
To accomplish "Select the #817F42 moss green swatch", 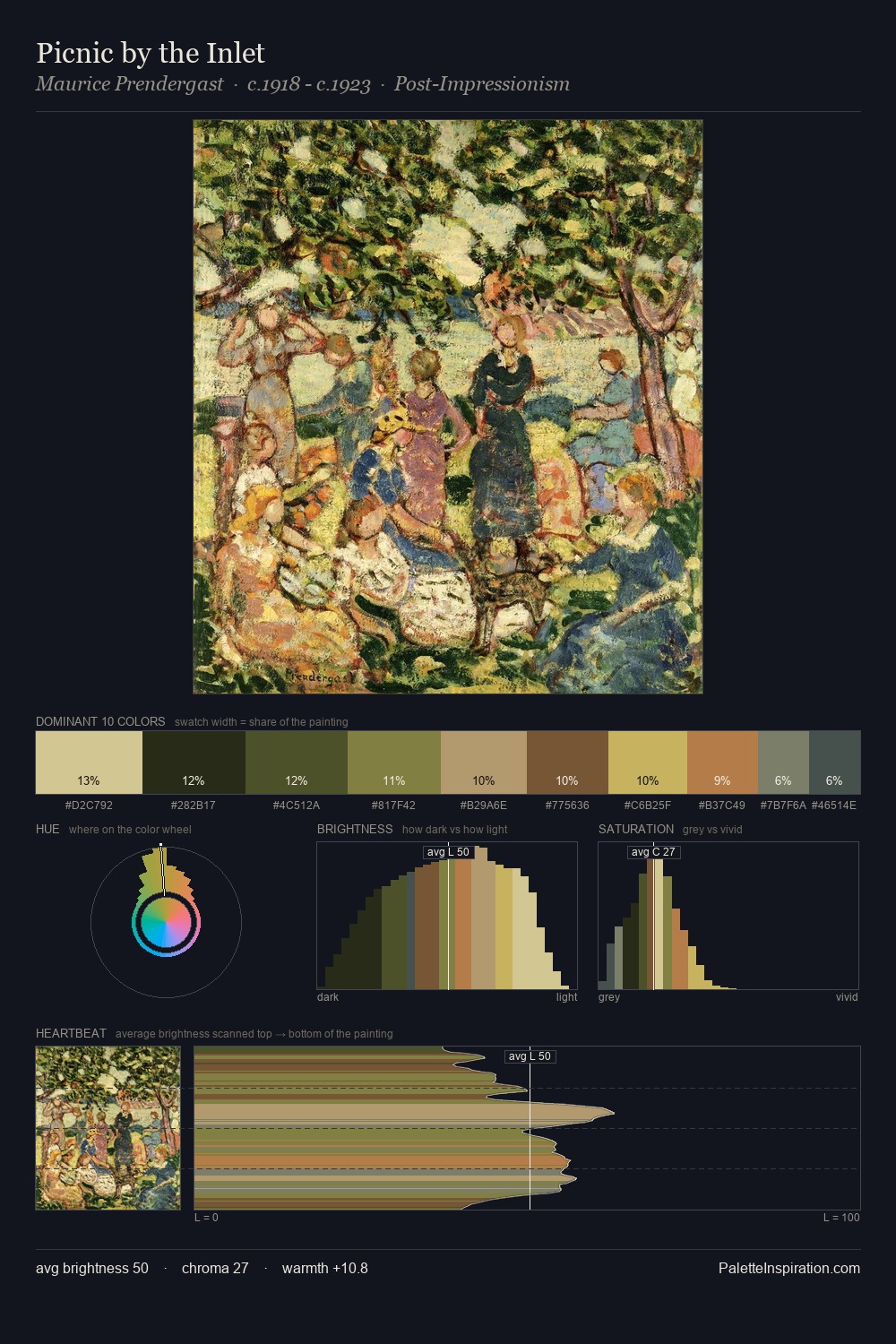I will click(394, 762).
